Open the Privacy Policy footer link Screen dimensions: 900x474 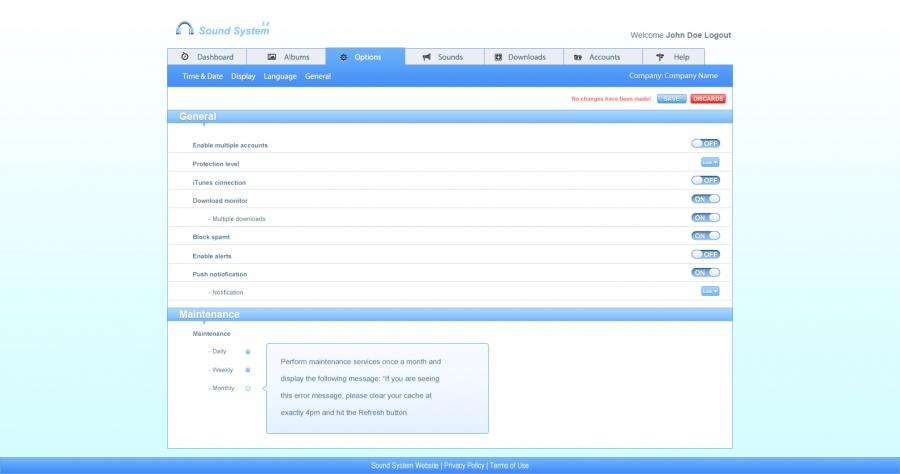click(x=464, y=466)
